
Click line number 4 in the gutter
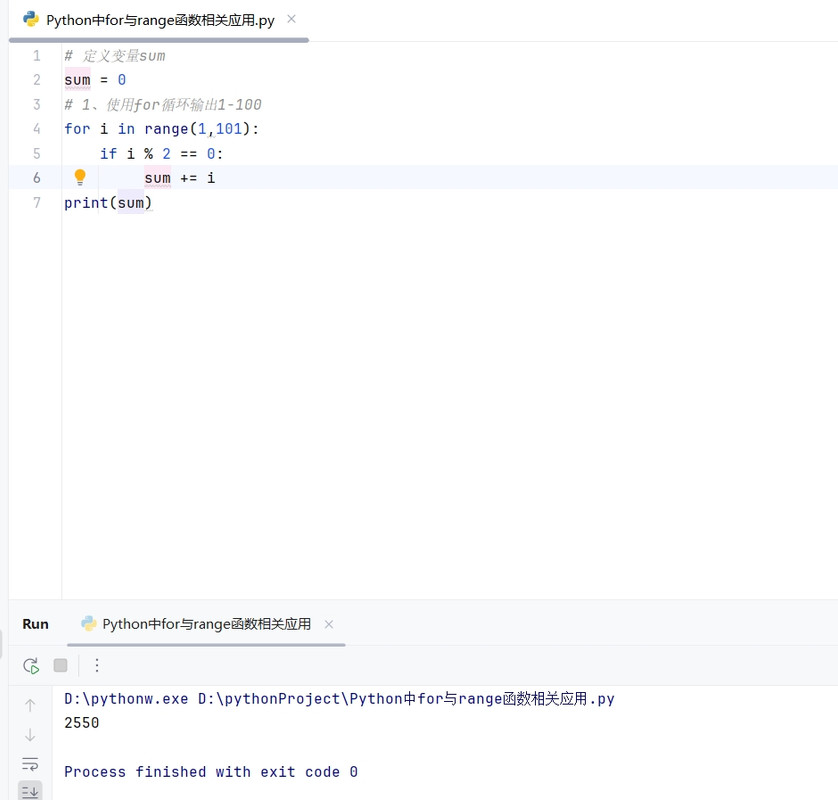tap(36, 129)
